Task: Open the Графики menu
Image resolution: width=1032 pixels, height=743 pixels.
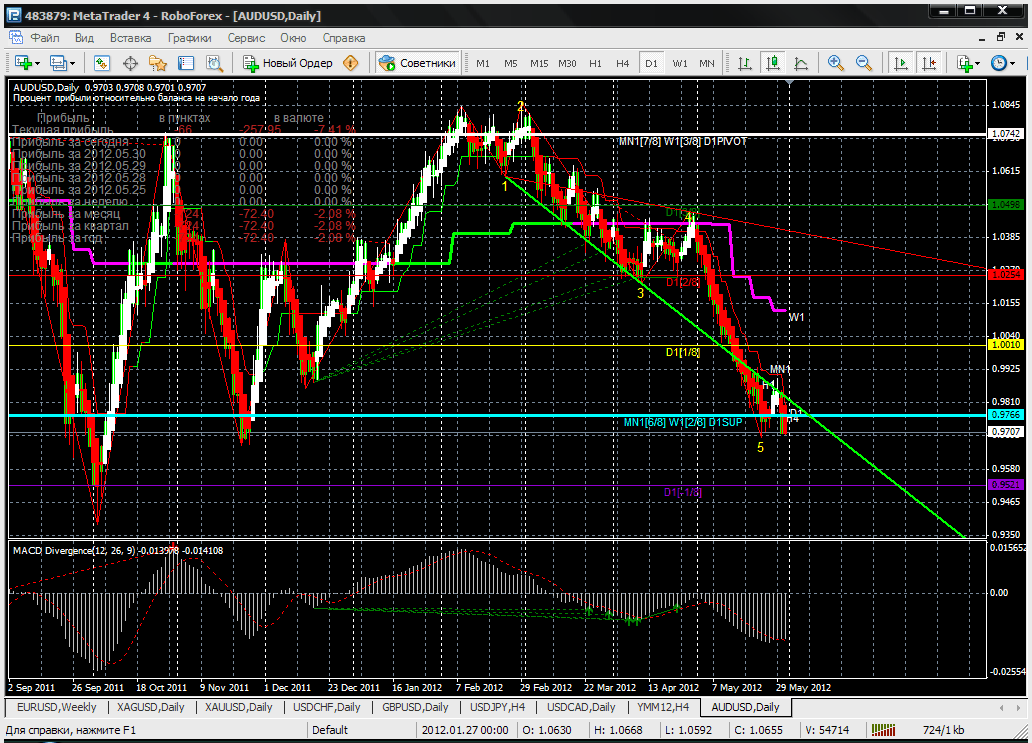Action: (x=190, y=38)
